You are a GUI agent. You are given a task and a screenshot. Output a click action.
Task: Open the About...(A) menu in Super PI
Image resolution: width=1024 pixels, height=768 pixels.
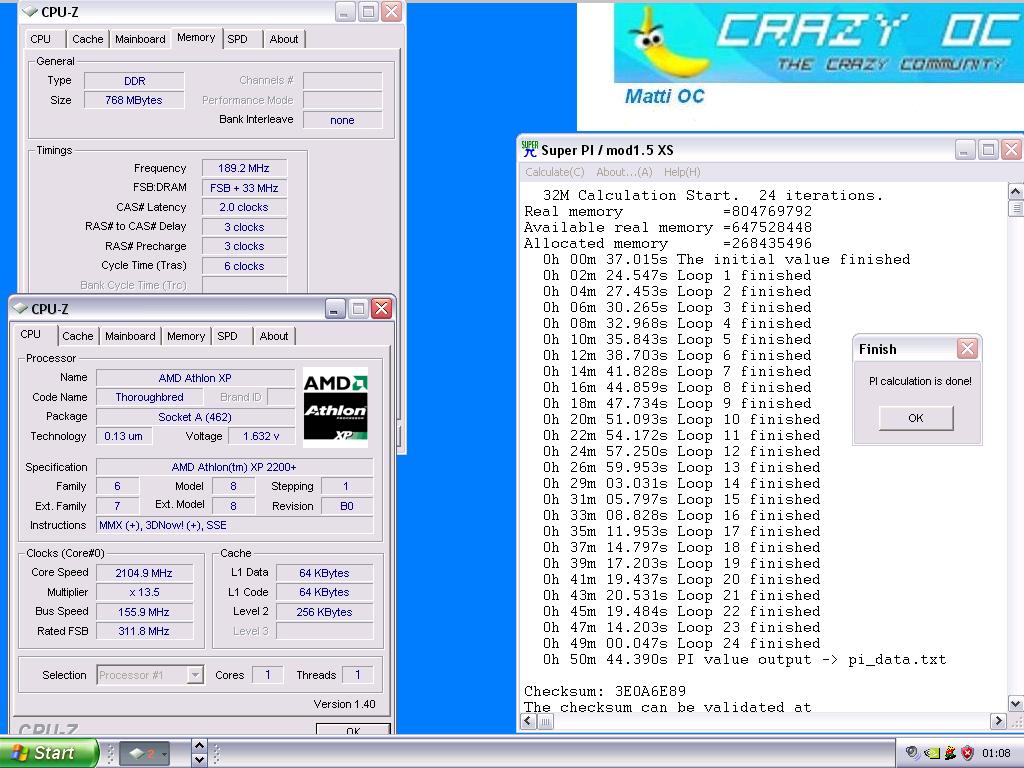(624, 172)
